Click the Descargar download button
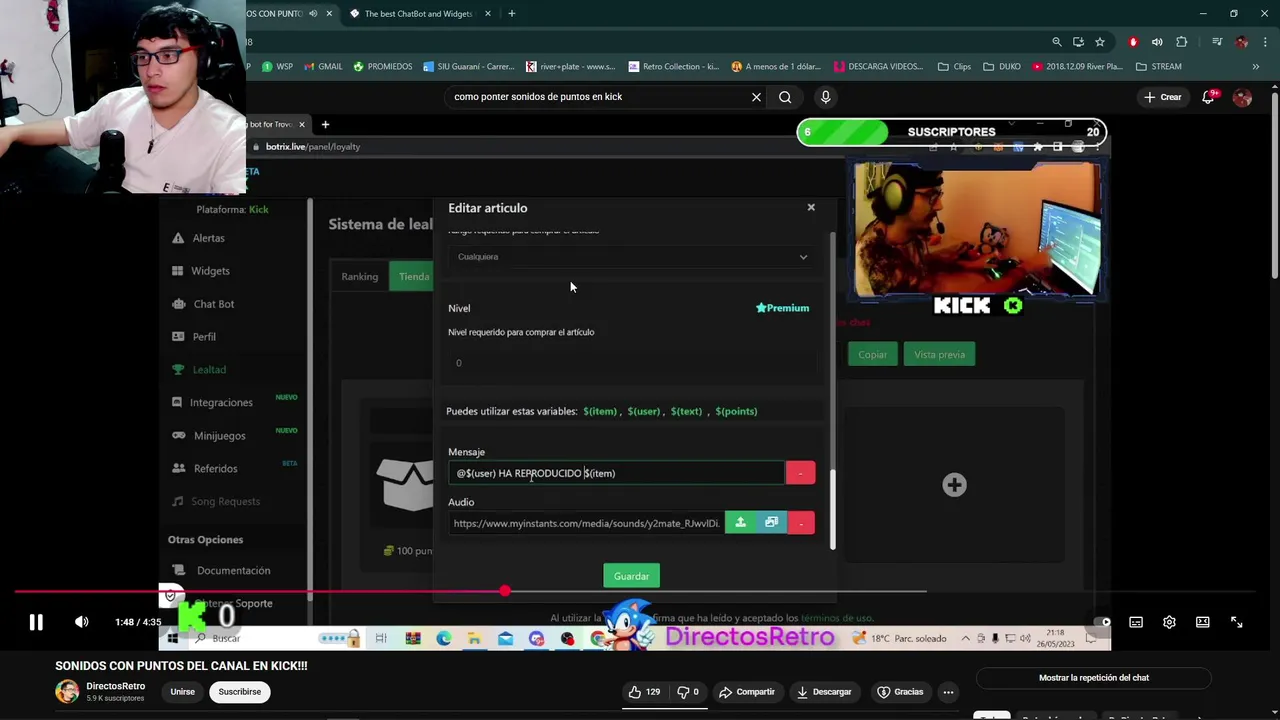Image resolution: width=1280 pixels, height=720 pixels. coord(824,692)
